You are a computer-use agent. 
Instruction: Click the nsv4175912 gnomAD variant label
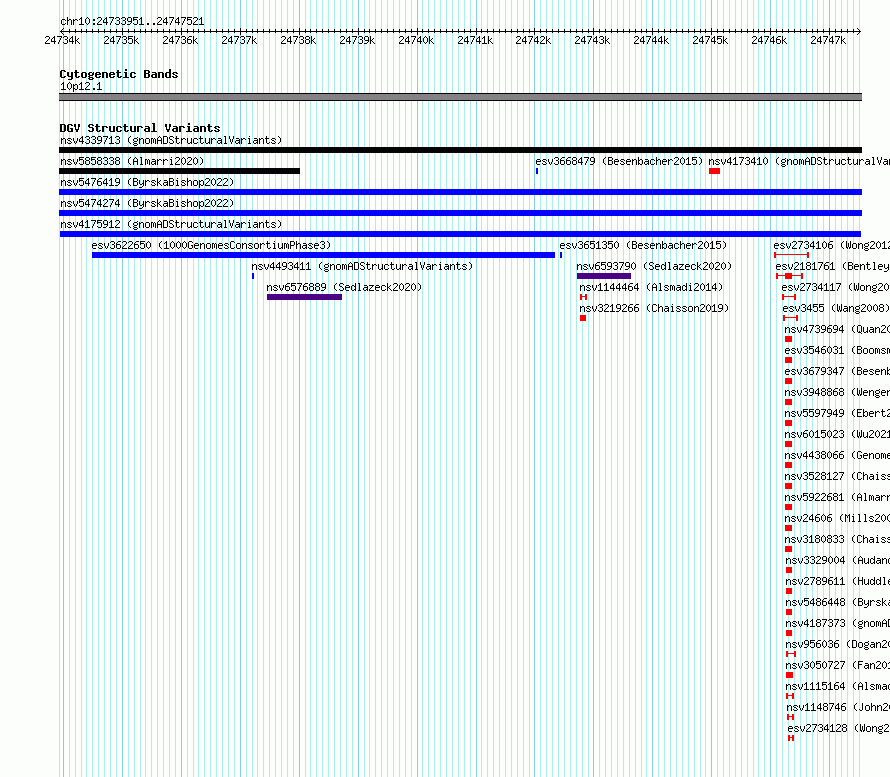(x=171, y=224)
